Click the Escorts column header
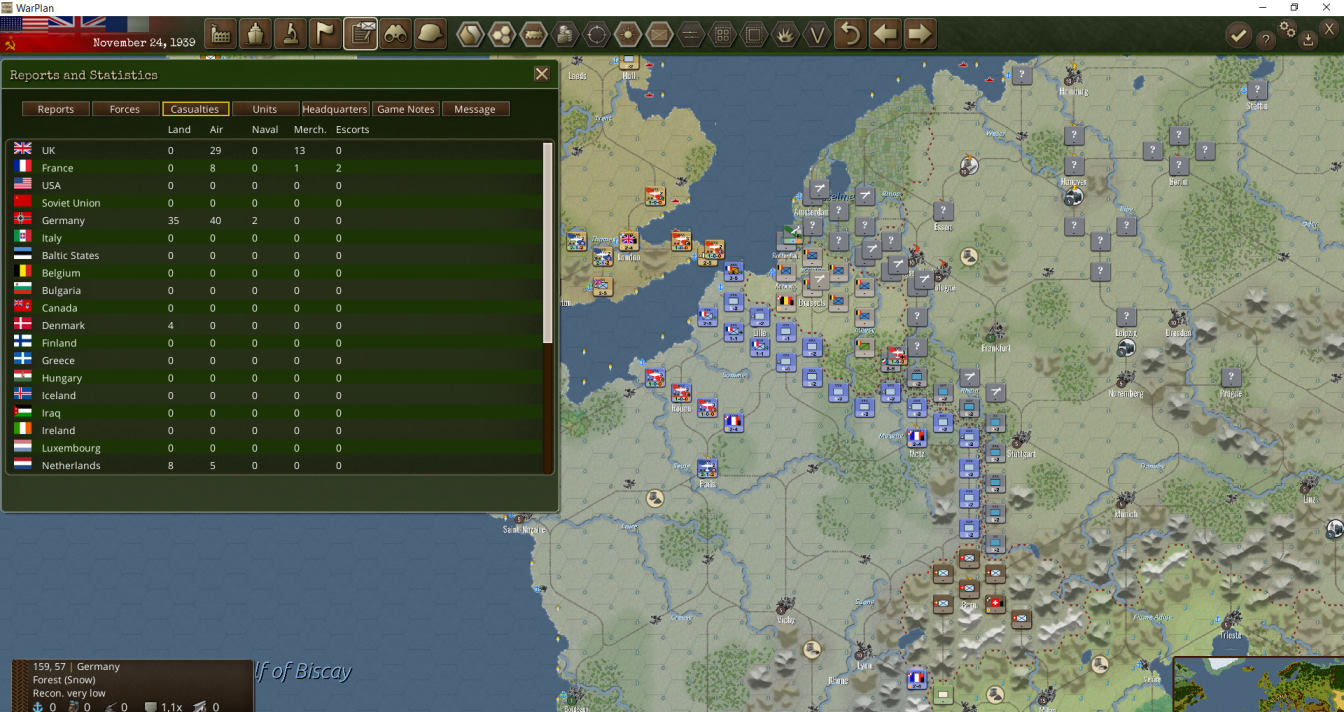 pos(353,129)
